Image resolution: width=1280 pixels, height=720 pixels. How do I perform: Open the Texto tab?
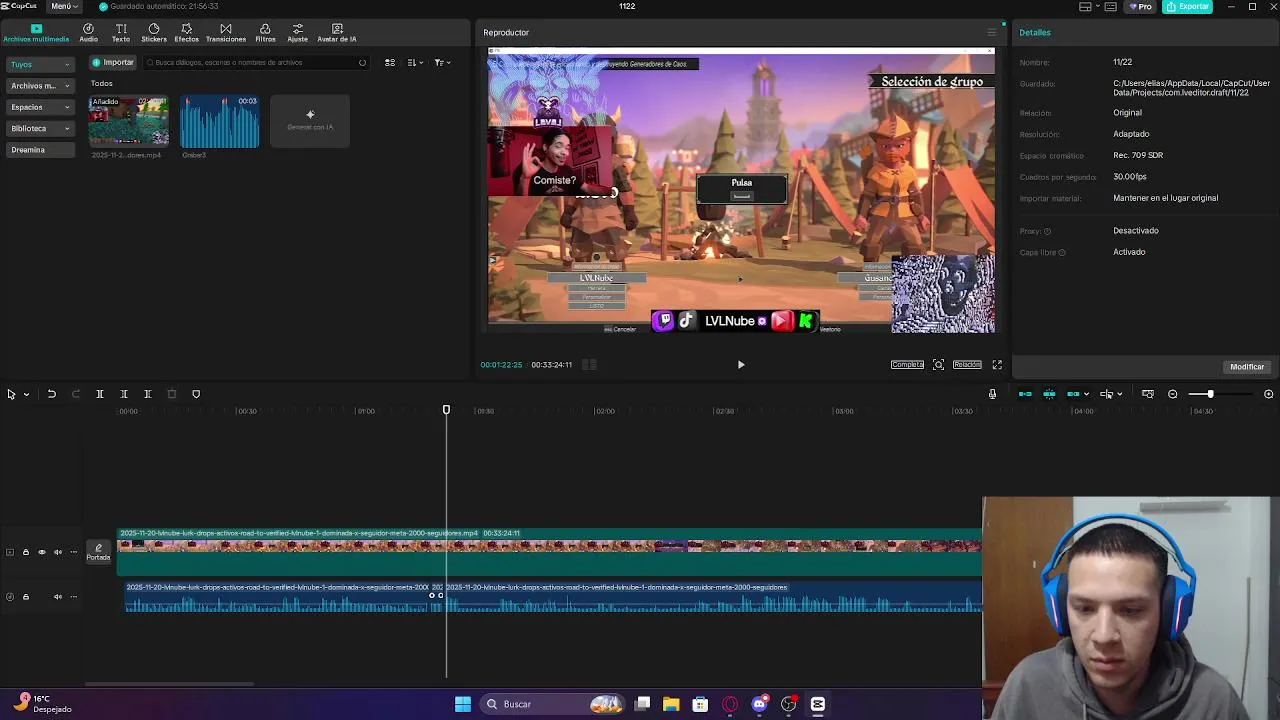point(121,33)
